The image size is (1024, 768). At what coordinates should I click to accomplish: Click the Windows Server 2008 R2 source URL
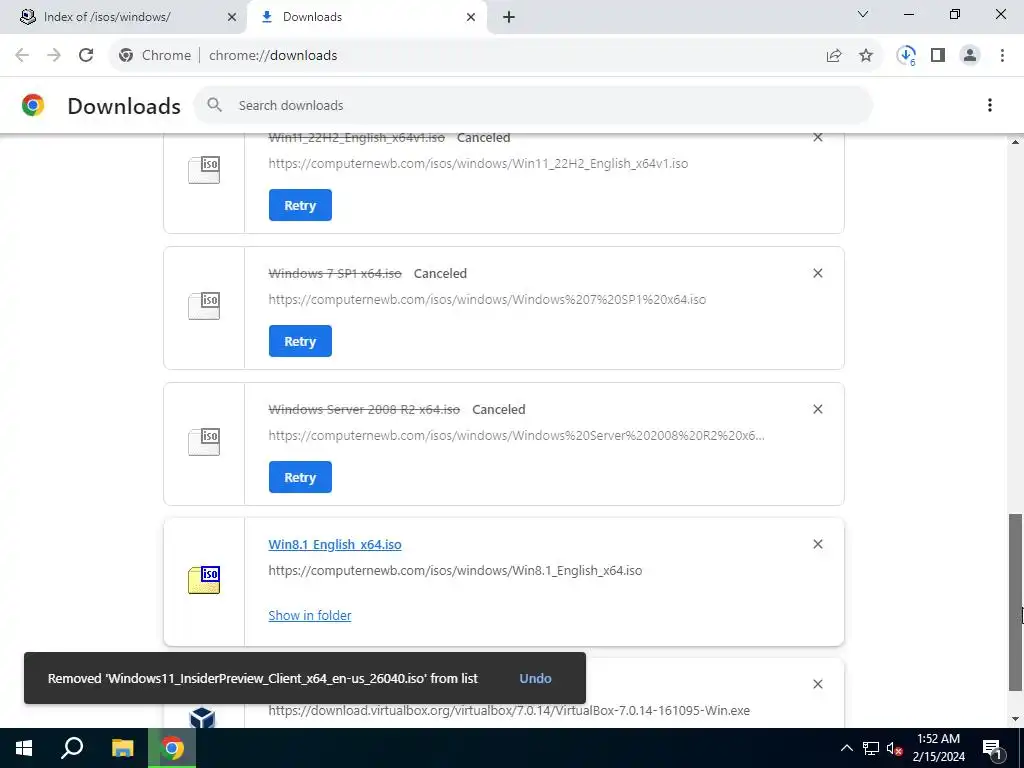[x=516, y=436]
